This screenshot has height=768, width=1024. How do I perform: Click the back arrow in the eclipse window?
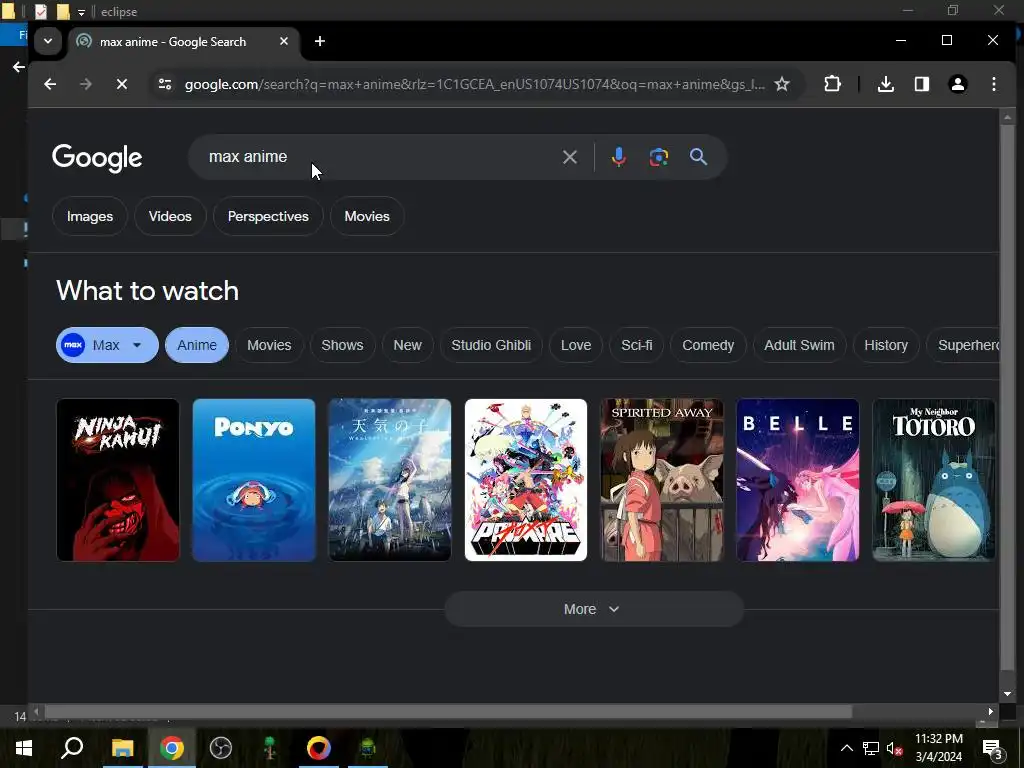point(18,67)
